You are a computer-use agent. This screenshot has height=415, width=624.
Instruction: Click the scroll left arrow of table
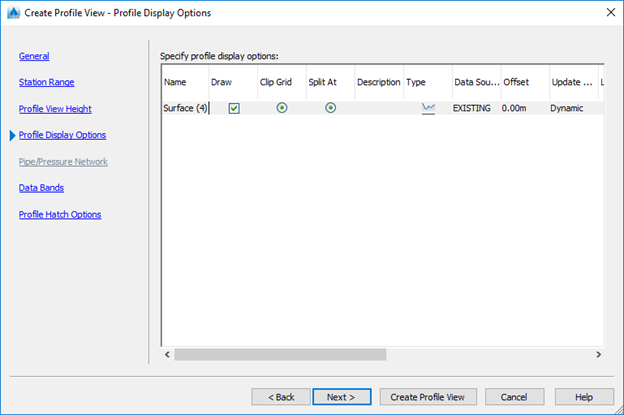click(167, 354)
